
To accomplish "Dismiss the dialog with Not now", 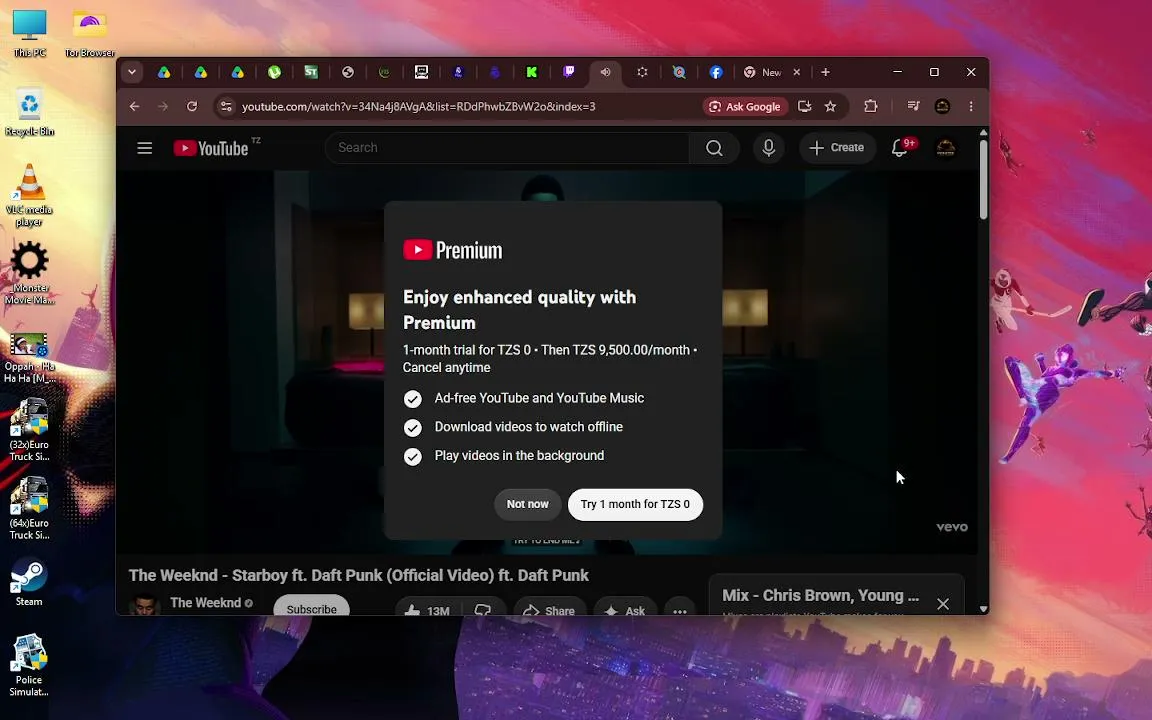I will (528, 505).
